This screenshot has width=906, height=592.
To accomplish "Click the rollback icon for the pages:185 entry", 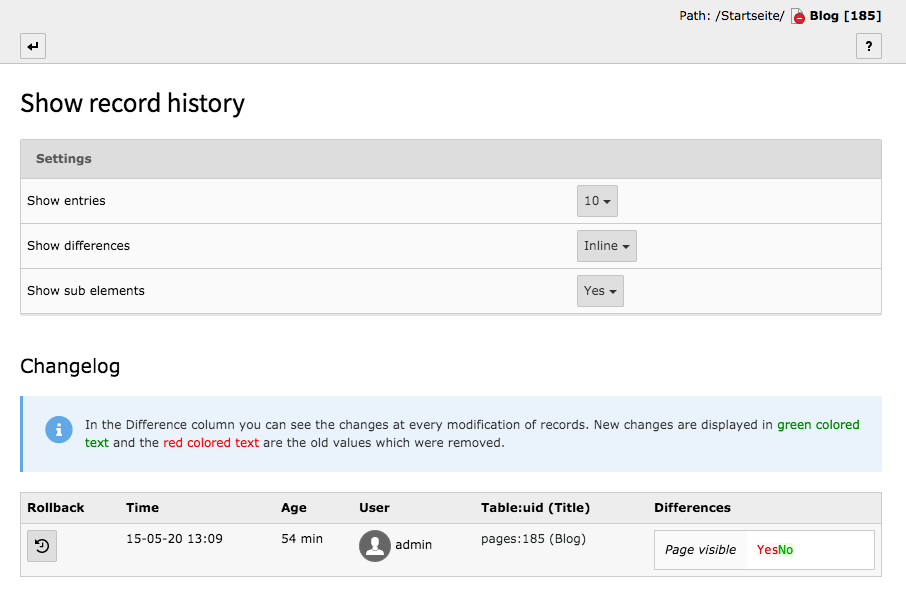I will point(42,546).
